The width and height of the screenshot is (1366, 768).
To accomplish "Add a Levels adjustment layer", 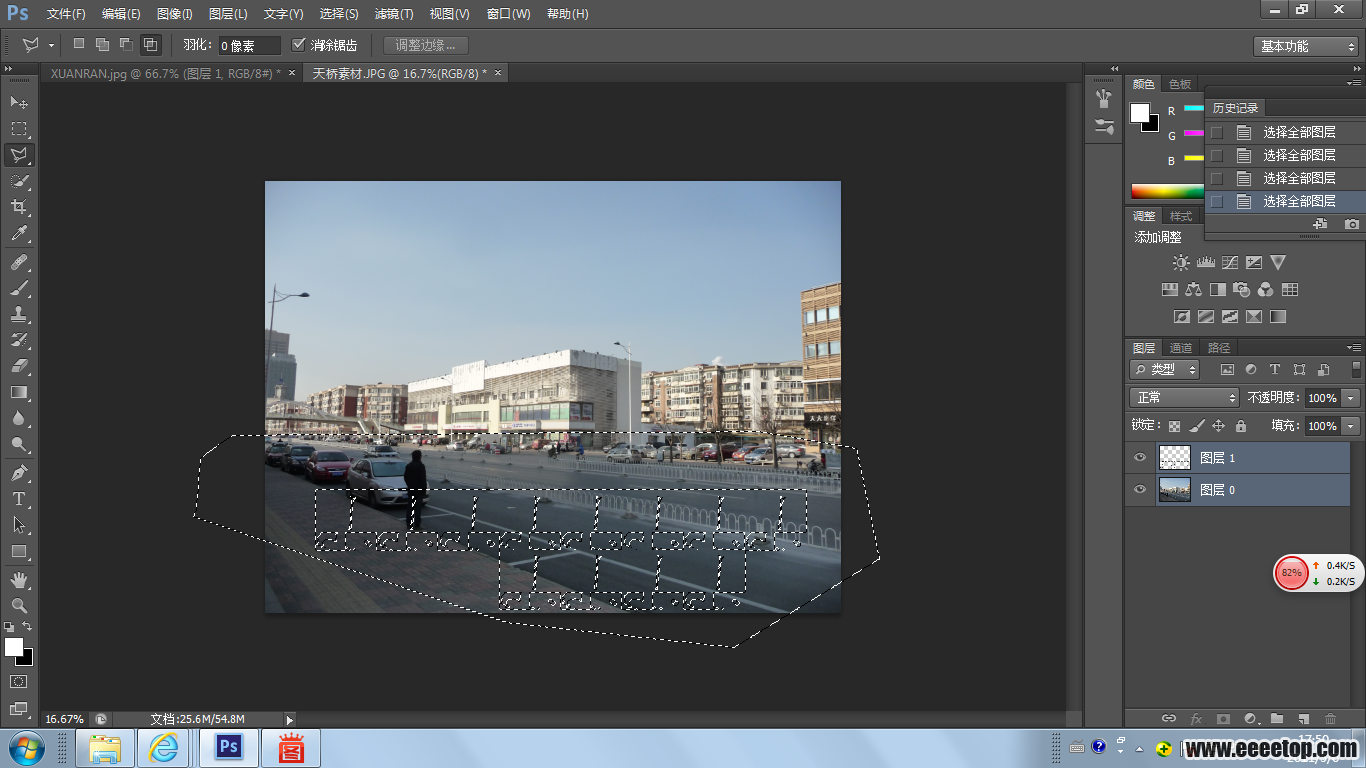I will click(x=1205, y=262).
